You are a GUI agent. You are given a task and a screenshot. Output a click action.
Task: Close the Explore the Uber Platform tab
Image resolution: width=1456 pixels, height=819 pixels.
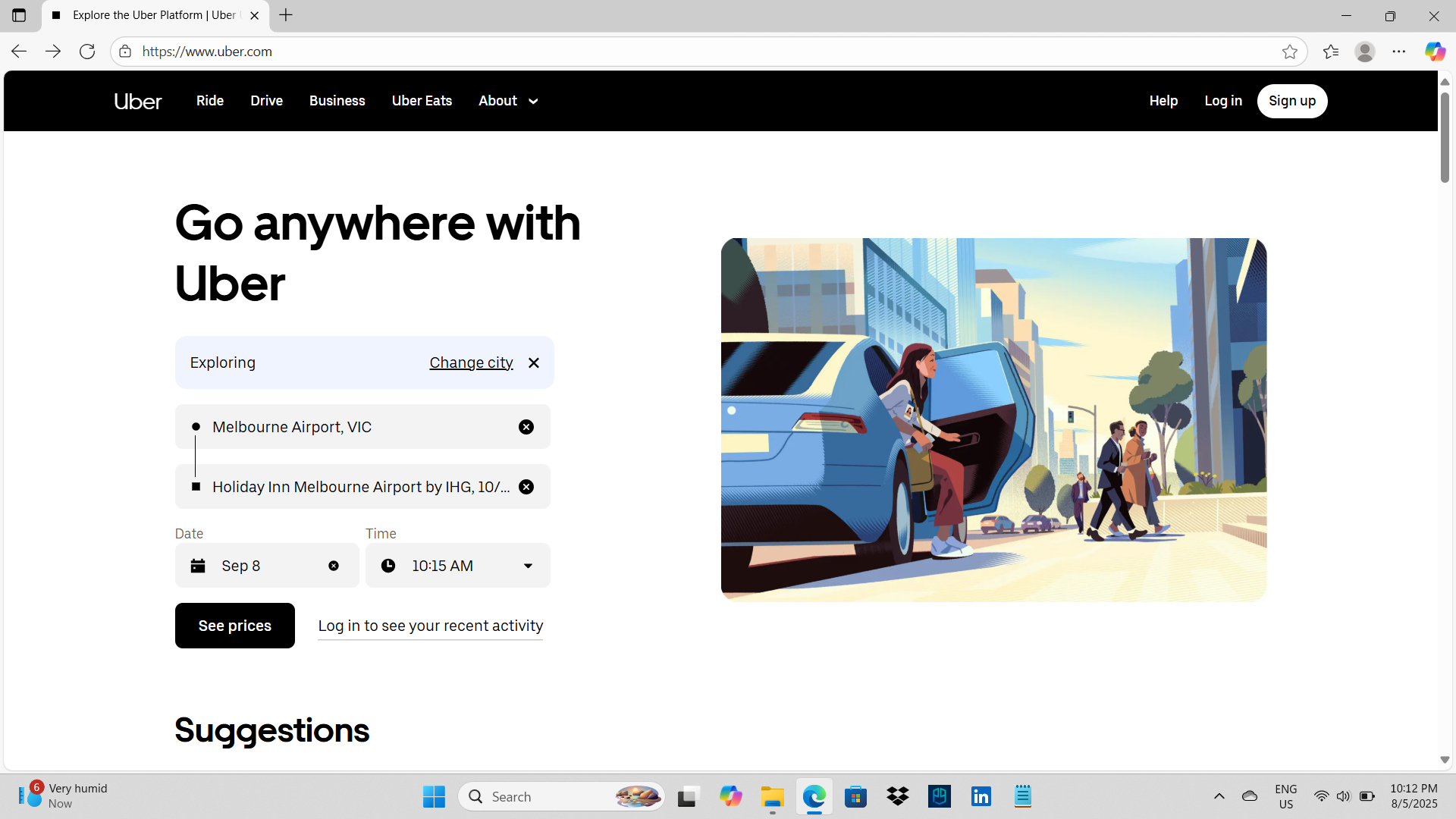click(255, 15)
